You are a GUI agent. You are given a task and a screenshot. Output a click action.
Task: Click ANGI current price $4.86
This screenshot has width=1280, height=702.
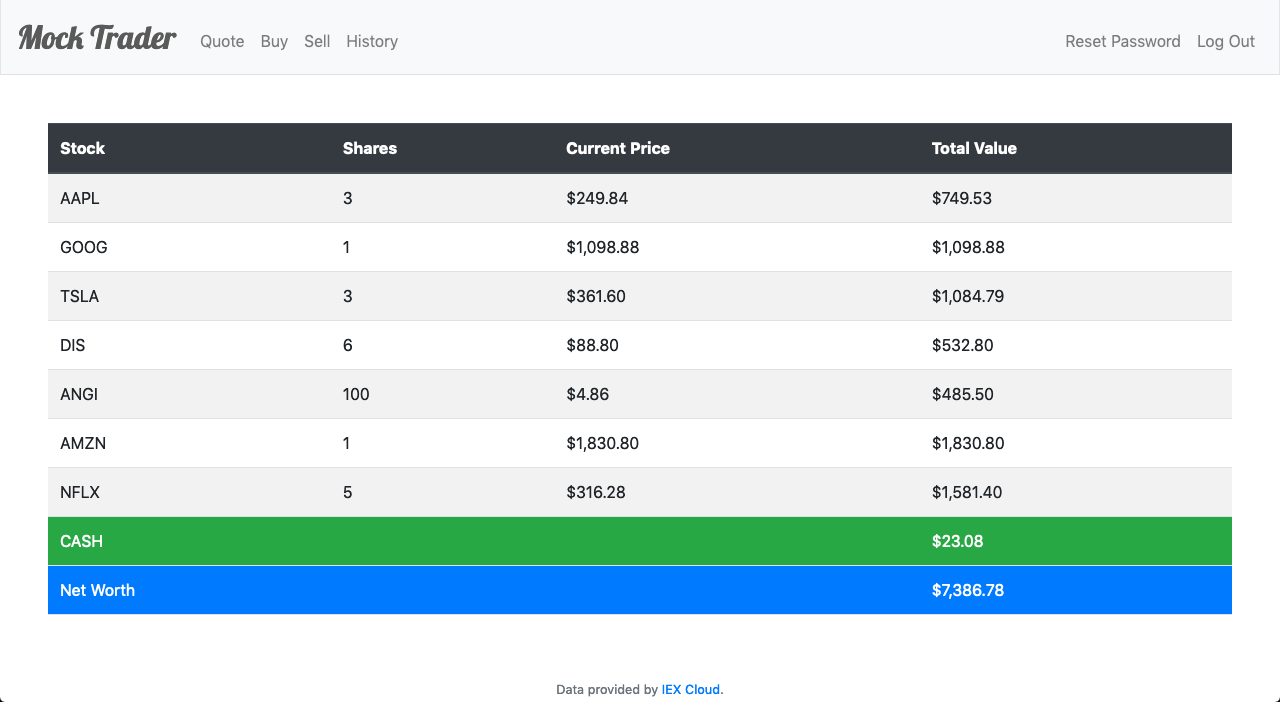click(588, 394)
